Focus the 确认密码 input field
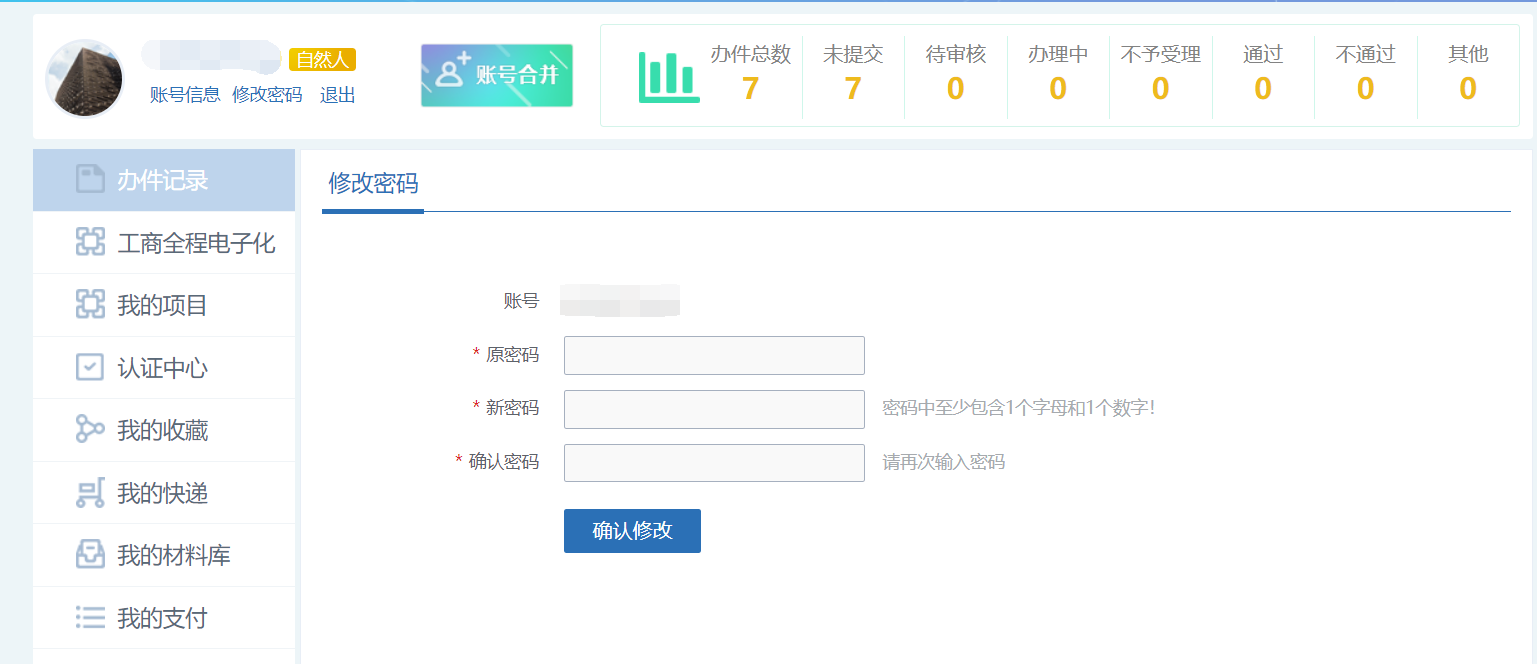The image size is (1537, 664). tap(714, 463)
